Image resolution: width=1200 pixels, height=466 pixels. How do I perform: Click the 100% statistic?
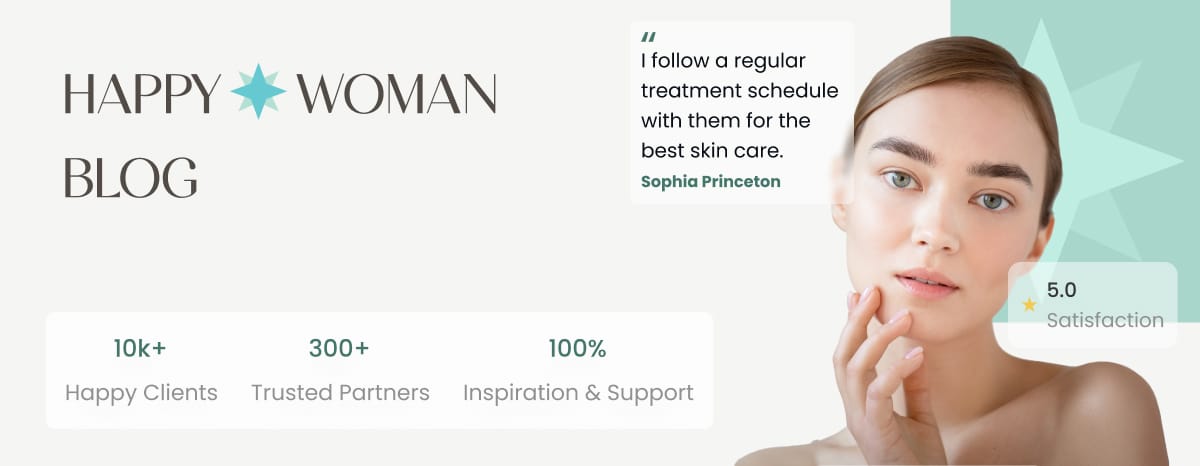click(x=577, y=348)
